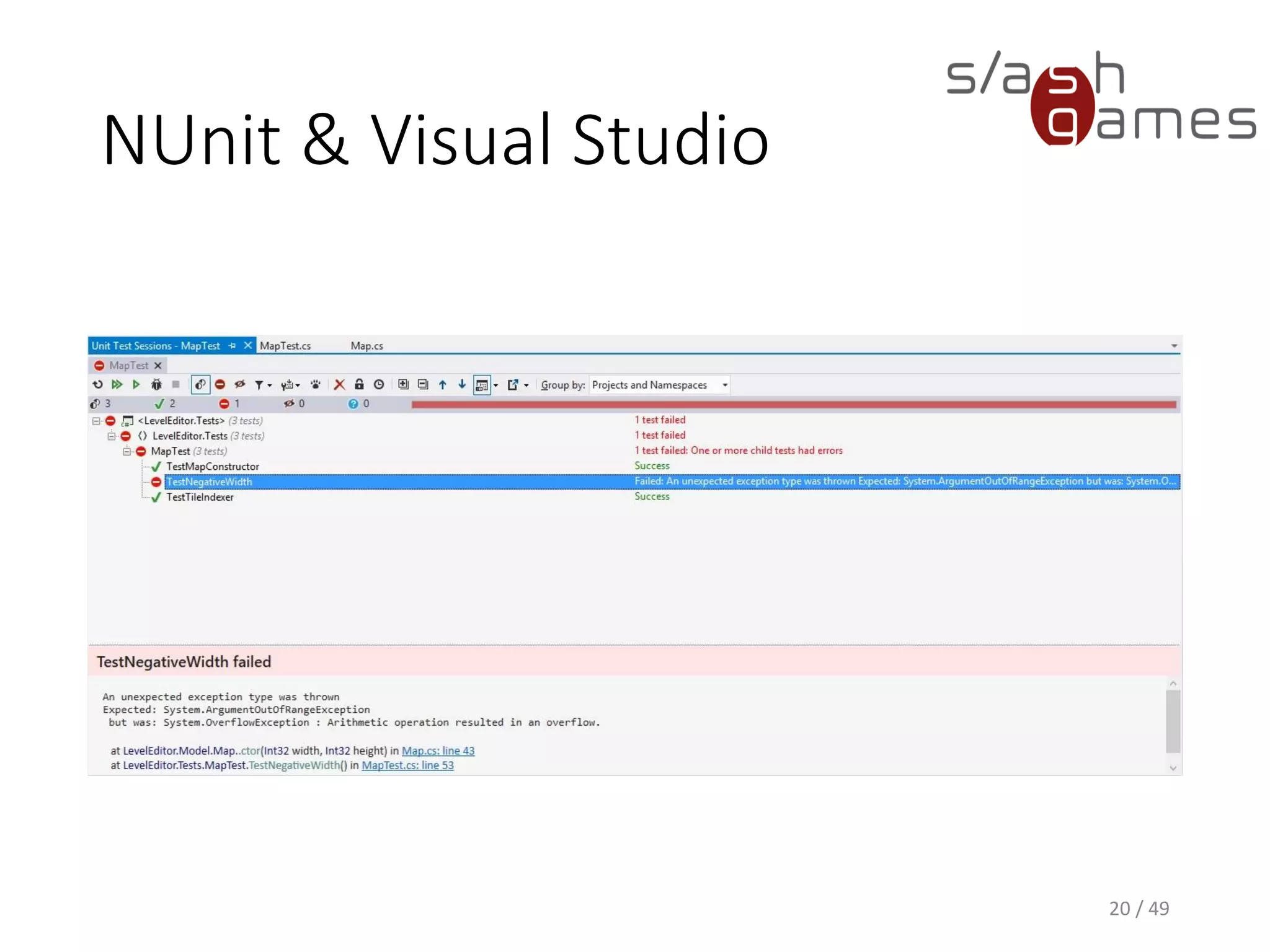
Task: Click the debug bug icon
Action: [156, 385]
